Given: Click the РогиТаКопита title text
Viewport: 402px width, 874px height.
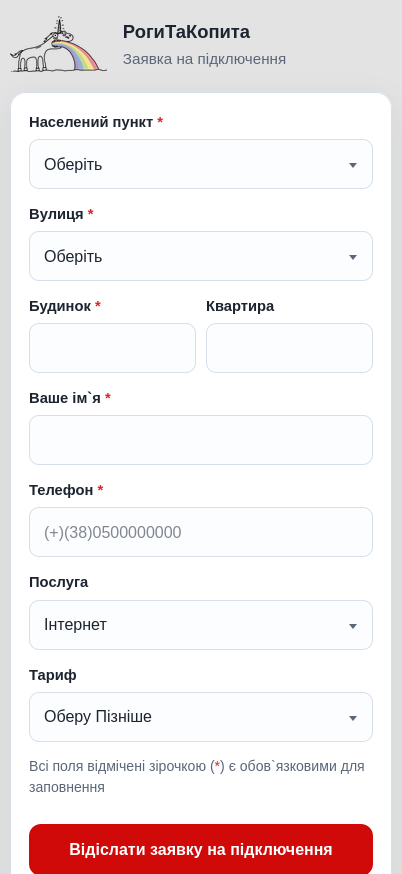Looking at the screenshot, I should click(186, 32).
